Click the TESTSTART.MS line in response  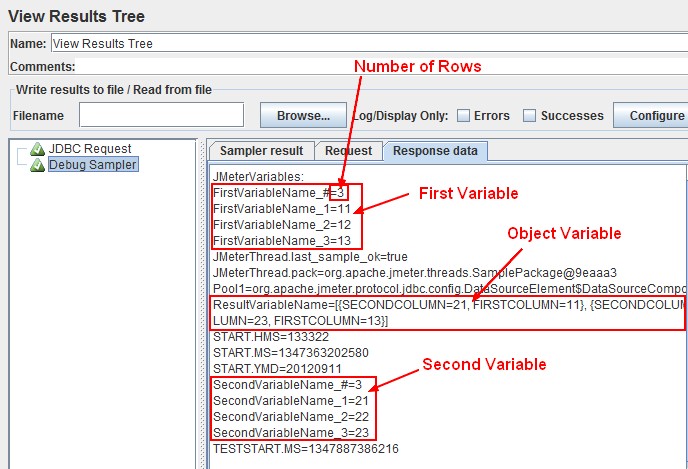[x=305, y=449]
